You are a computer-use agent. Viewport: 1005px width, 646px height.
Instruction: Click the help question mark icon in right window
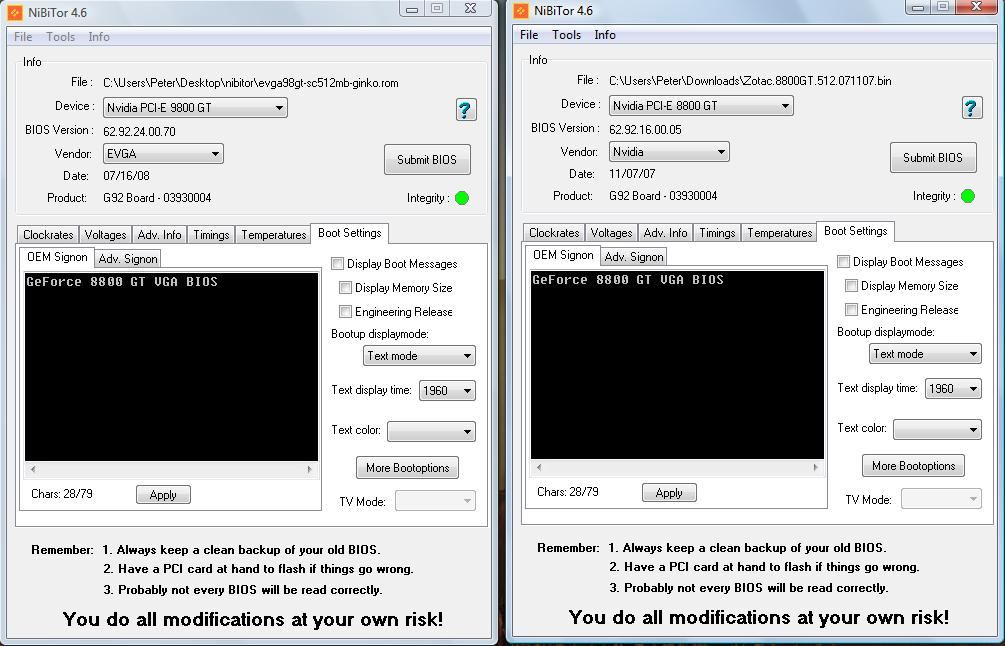(972, 108)
